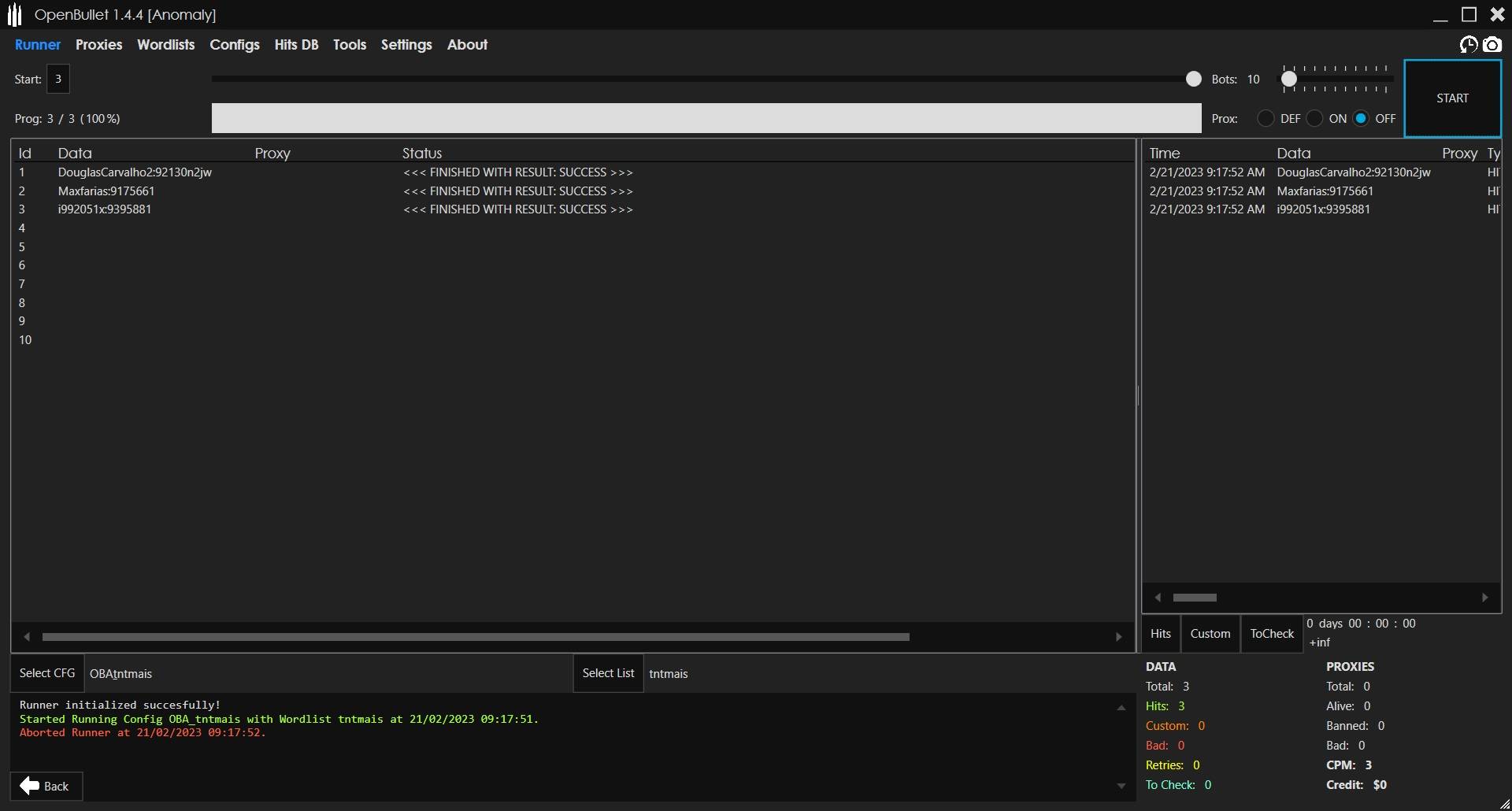Click left arrow of hits list scrollbar
This screenshot has width=1512, height=811.
(x=1158, y=598)
